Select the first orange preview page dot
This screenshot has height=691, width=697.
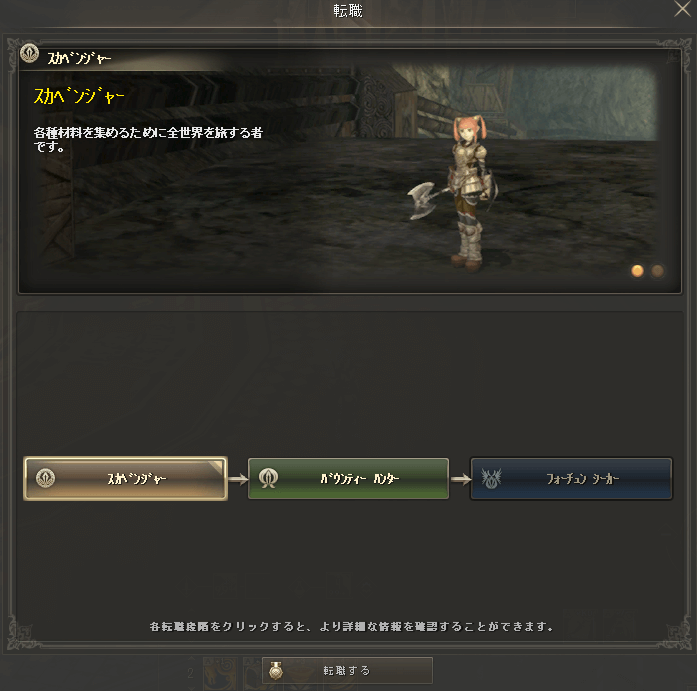(637, 271)
